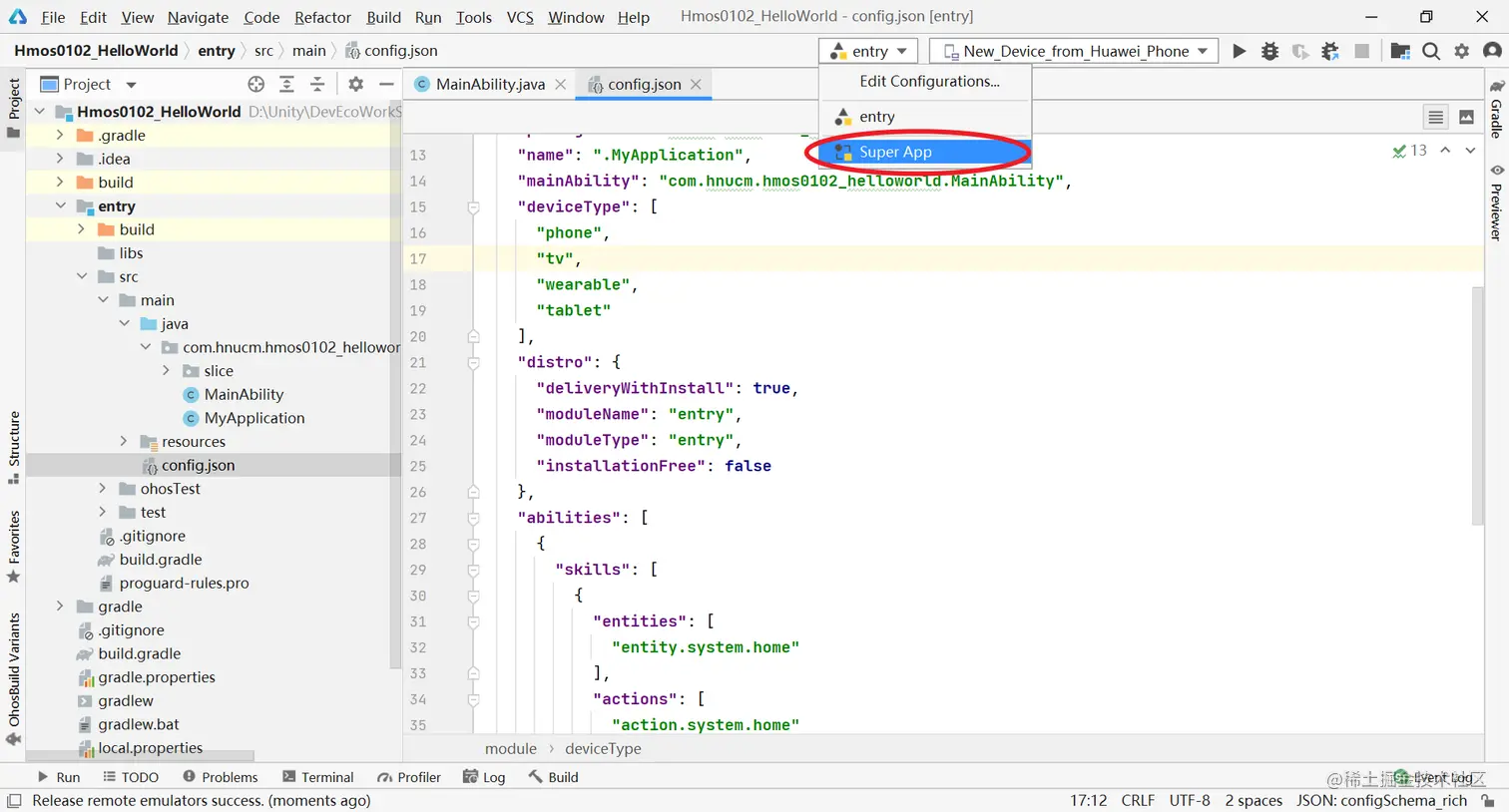The image size is (1509, 812).
Task: Fold the deviceType array at line 15
Action: (x=474, y=207)
